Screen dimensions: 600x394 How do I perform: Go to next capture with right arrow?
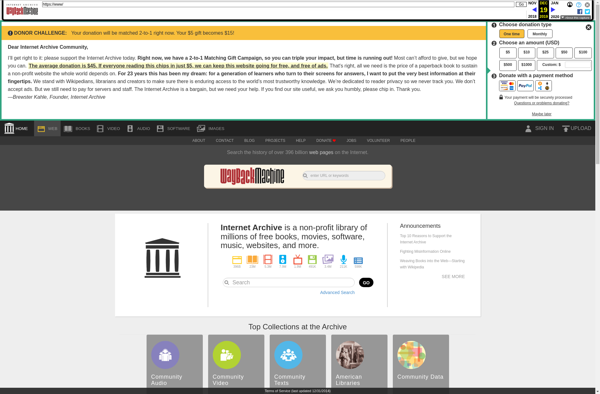click(x=553, y=10)
